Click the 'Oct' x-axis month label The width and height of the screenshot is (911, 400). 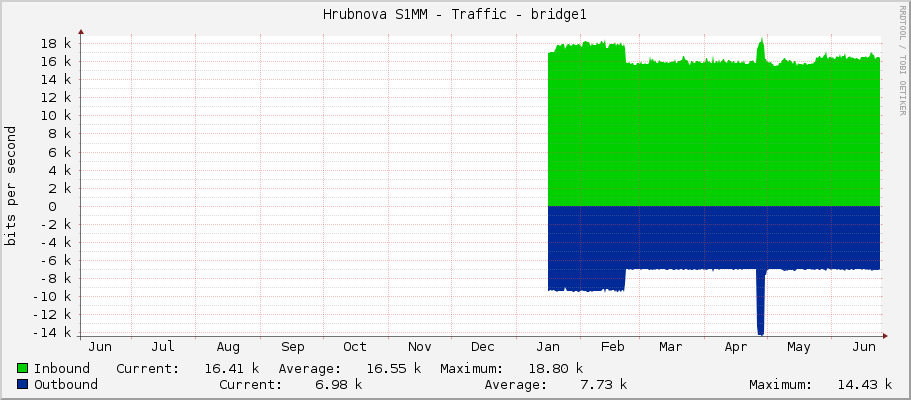point(355,347)
